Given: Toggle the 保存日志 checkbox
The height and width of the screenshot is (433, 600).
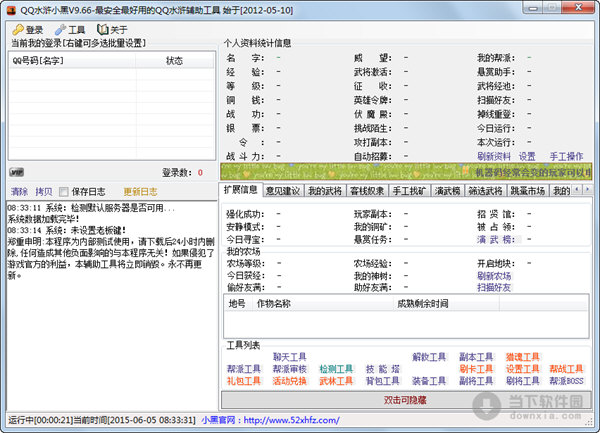Looking at the screenshot, I should coord(64,192).
